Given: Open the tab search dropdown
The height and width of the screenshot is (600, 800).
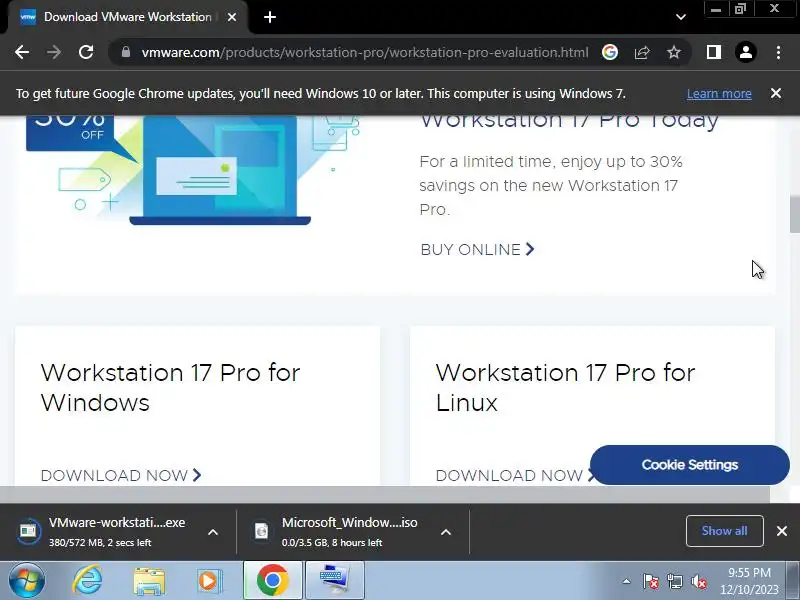Looking at the screenshot, I should (681, 17).
